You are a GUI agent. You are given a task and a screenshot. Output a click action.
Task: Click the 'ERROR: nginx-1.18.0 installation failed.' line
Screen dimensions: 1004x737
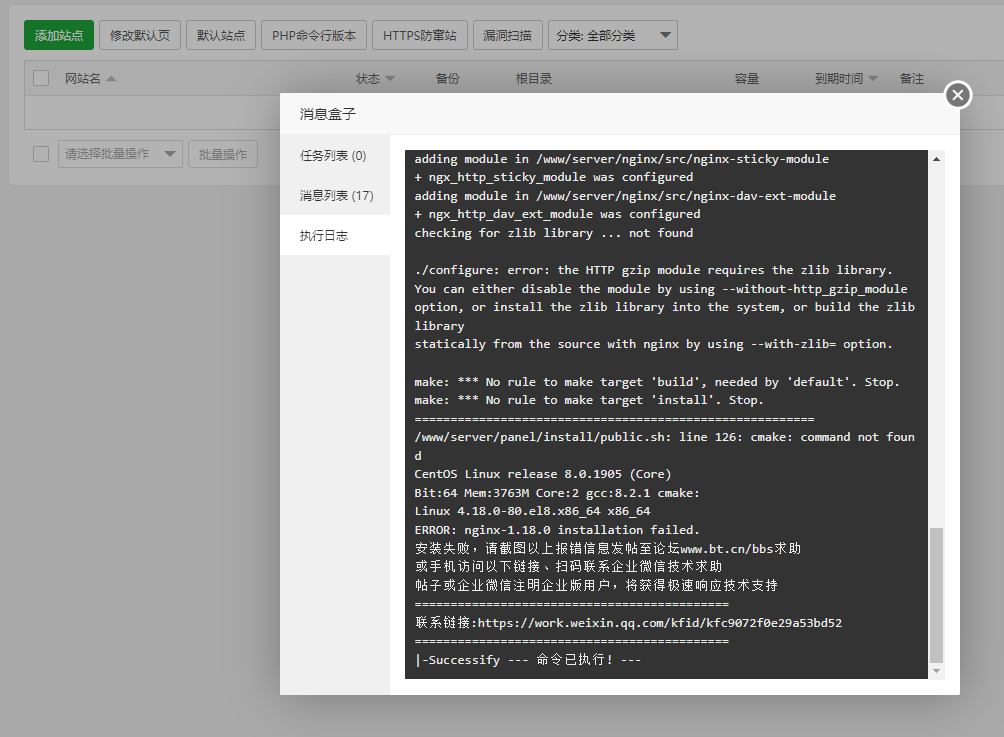click(557, 530)
